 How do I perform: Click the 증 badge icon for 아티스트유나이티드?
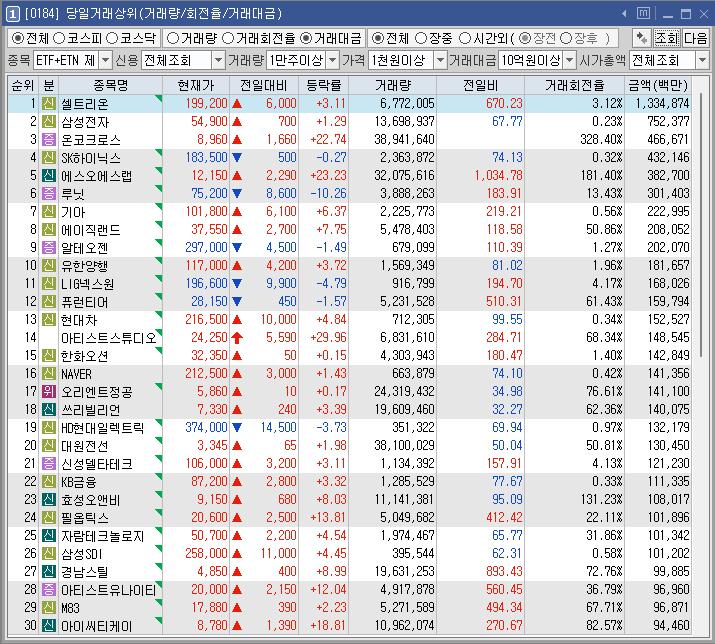(49, 589)
